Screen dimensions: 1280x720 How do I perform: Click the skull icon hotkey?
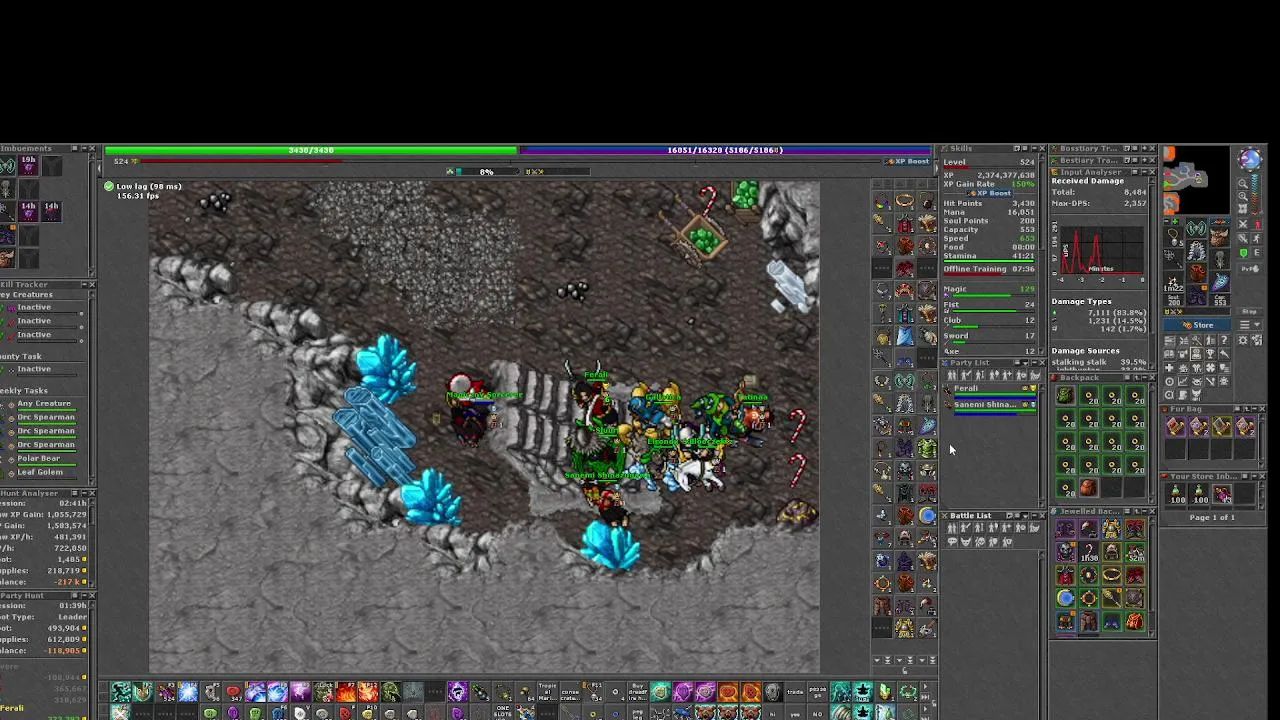[772, 692]
